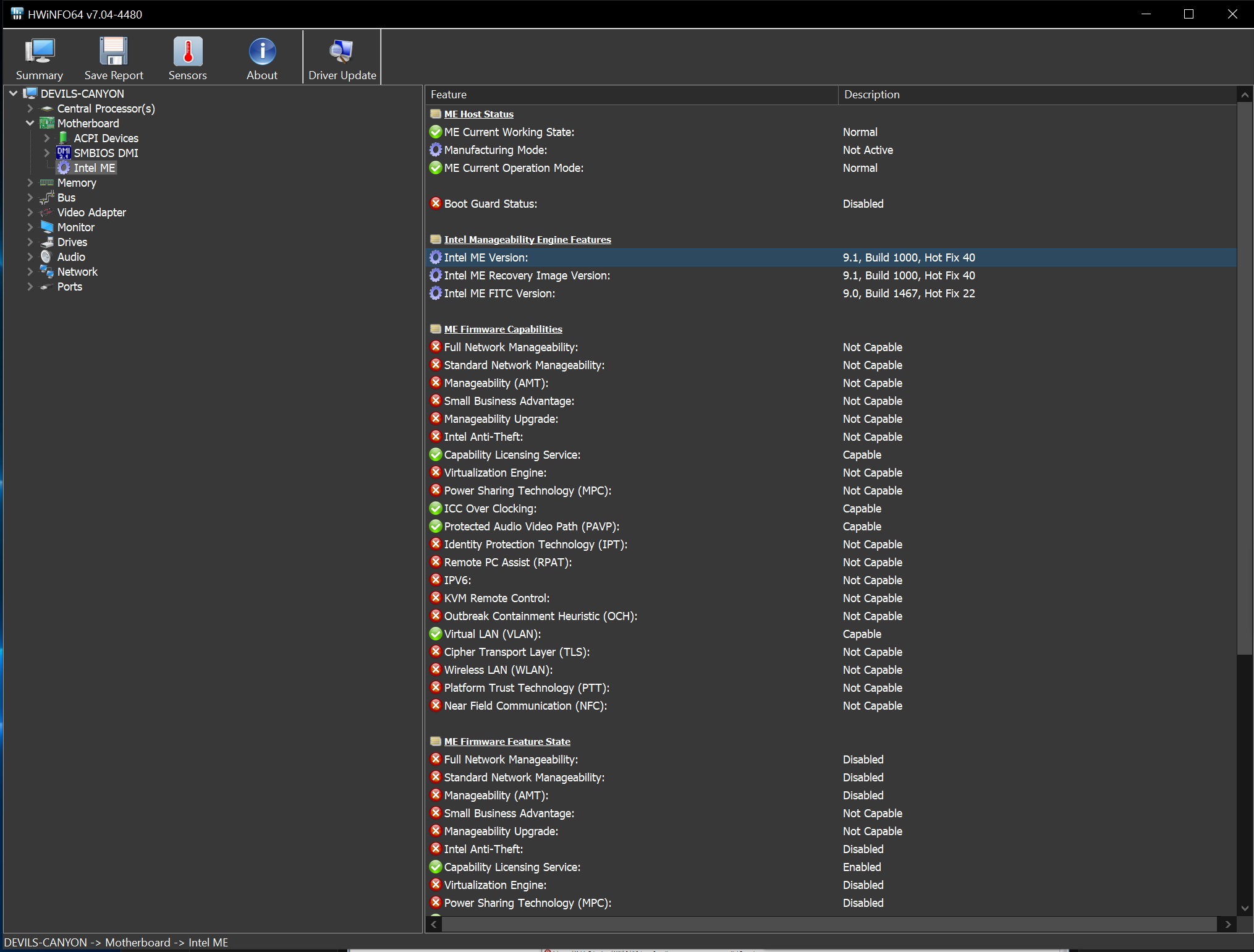1254x952 pixels.
Task: Click the vertical scrollbar up arrow
Action: [x=1245, y=95]
